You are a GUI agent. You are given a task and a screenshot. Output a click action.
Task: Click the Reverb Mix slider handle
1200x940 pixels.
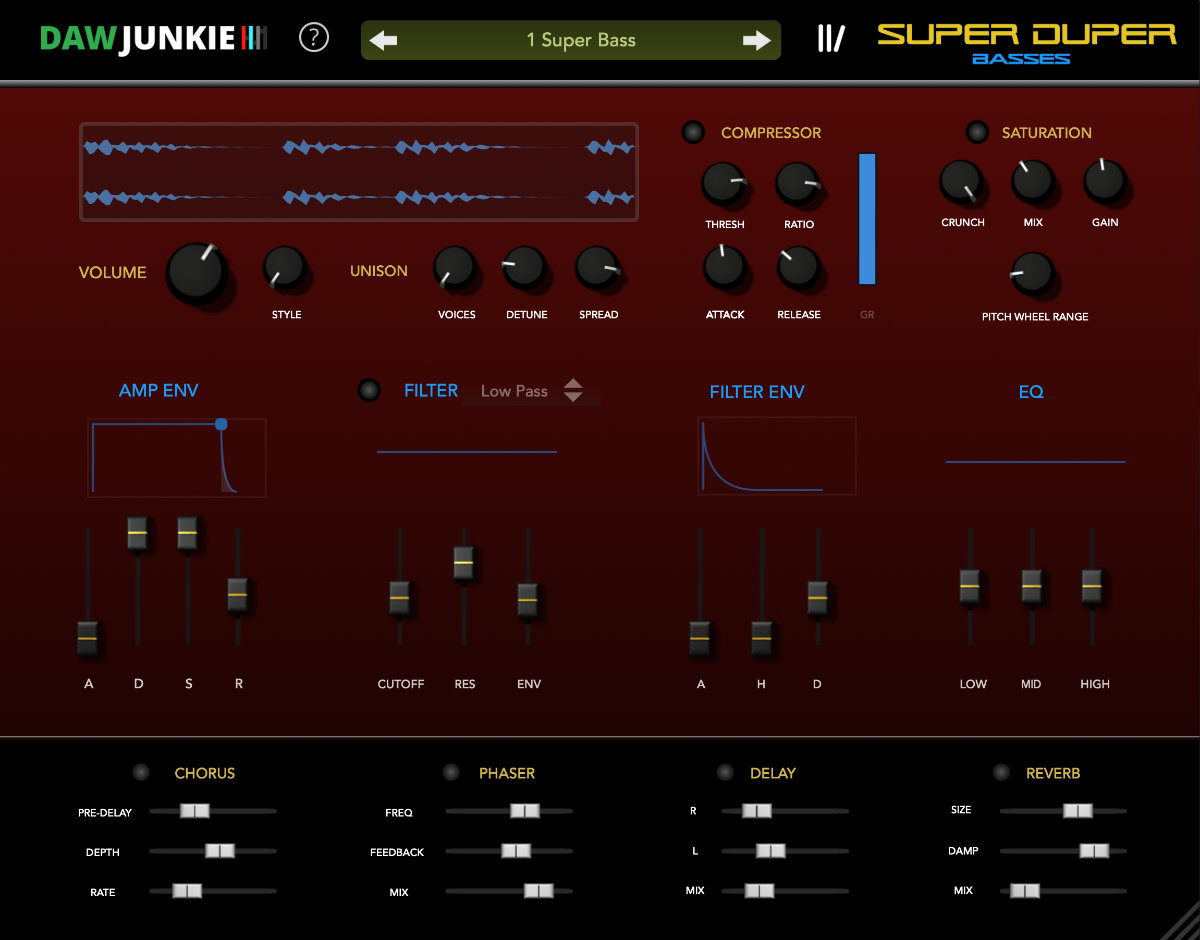tap(1025, 890)
